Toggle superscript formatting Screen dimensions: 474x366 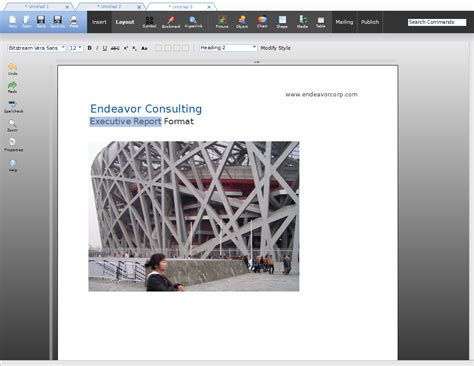click(x=126, y=48)
